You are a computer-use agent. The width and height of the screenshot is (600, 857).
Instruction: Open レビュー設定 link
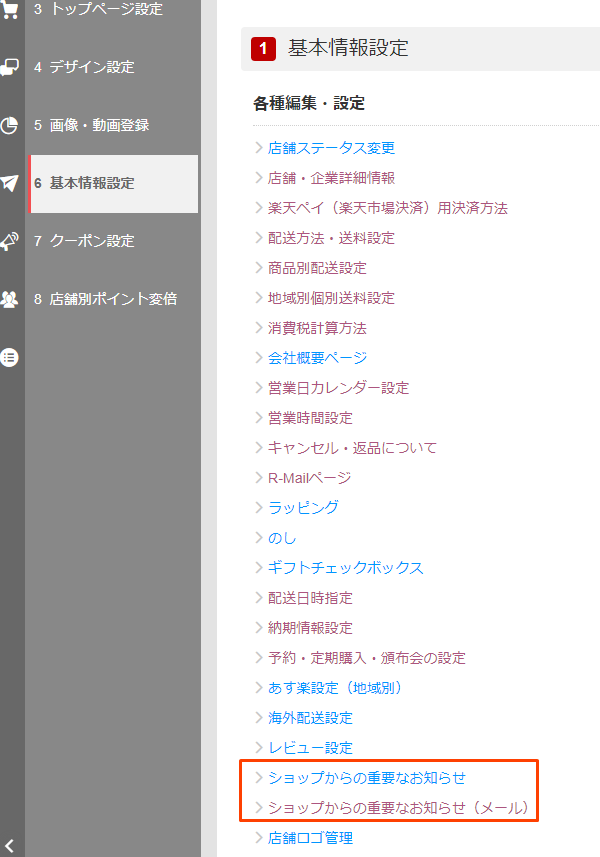[310, 748]
